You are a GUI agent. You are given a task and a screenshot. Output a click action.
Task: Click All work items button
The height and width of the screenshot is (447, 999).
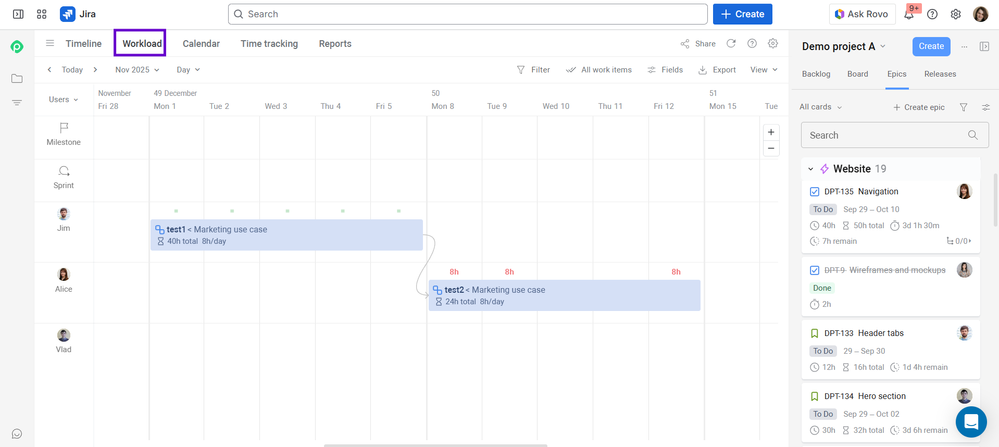click(599, 70)
